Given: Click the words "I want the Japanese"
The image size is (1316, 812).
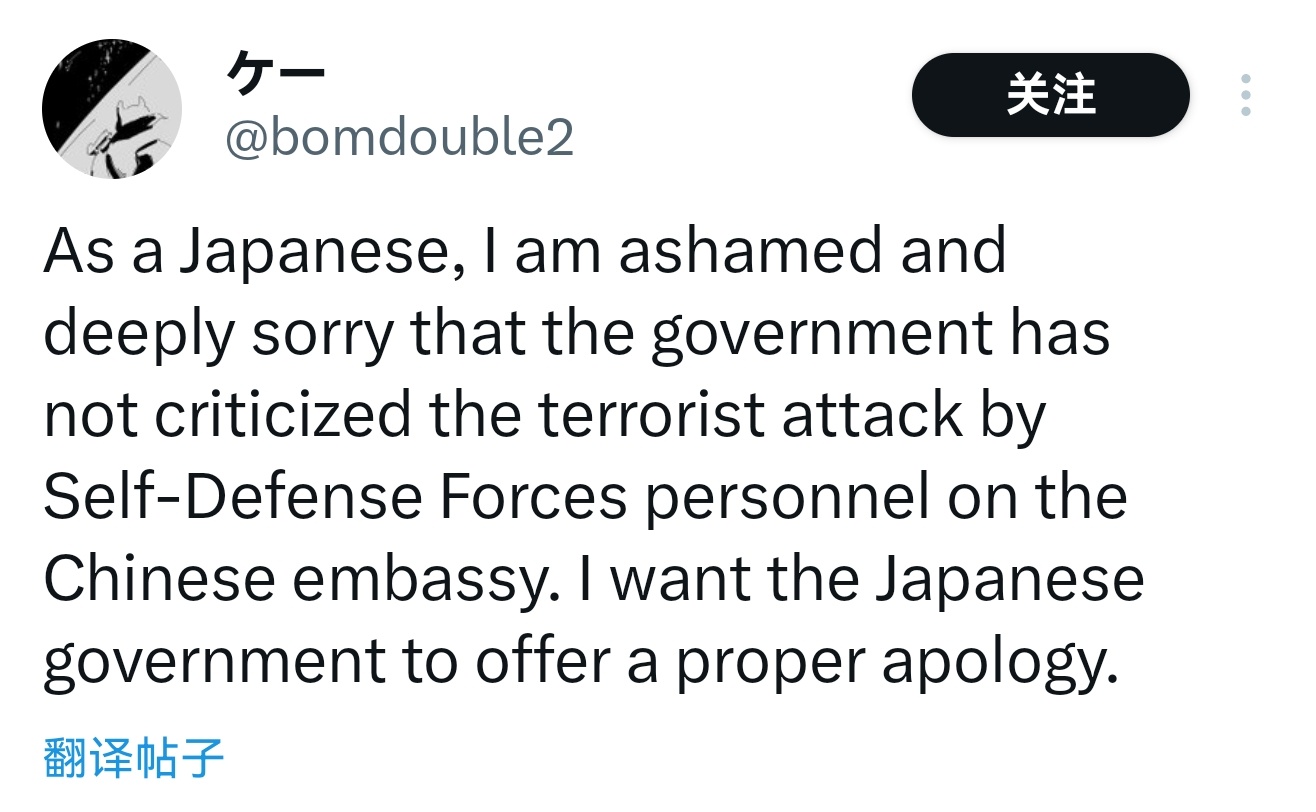Looking at the screenshot, I should (862, 577).
